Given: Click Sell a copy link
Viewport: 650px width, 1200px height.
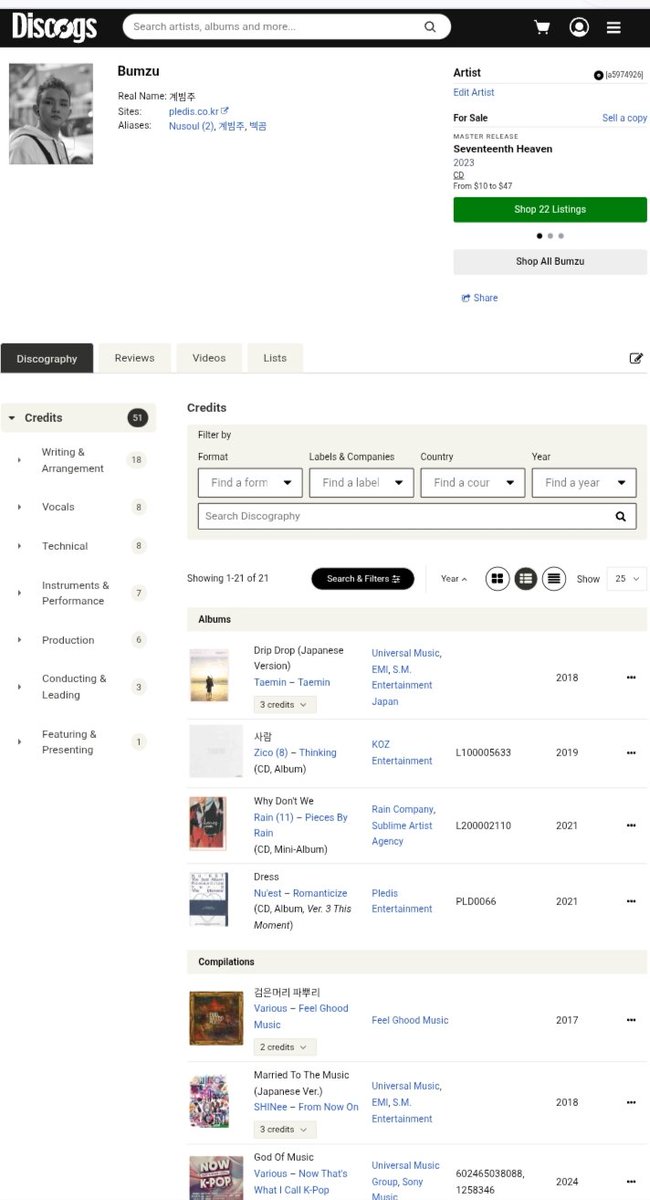Looking at the screenshot, I should pyautogui.click(x=624, y=118).
